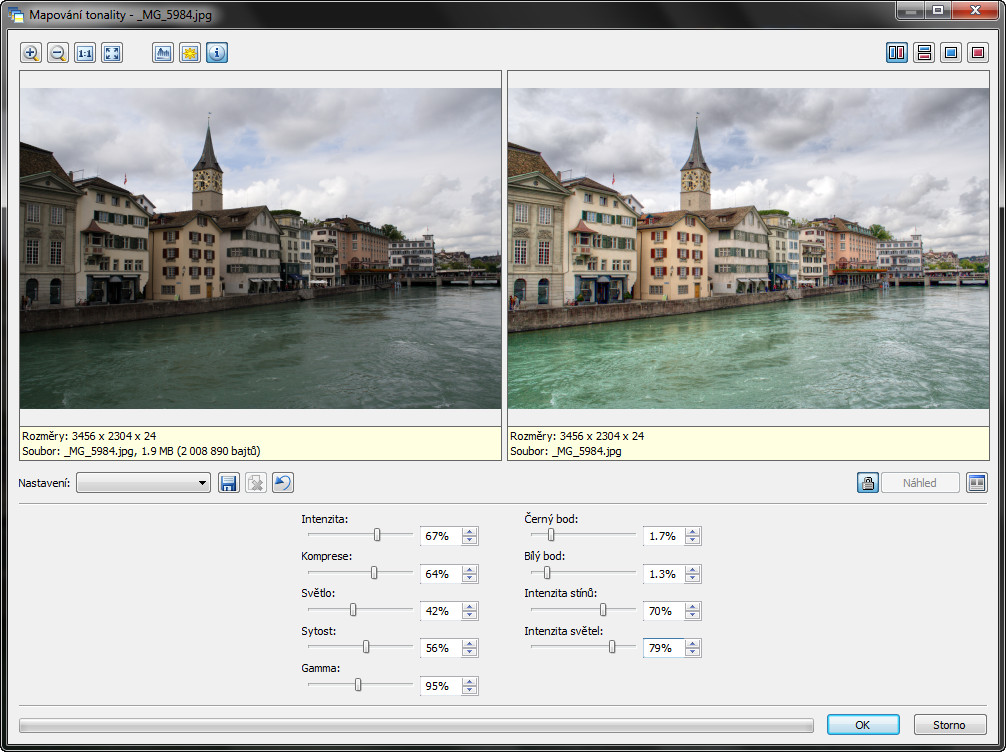
Task: Click the Bílý bod slider handle
Action: click(547, 572)
